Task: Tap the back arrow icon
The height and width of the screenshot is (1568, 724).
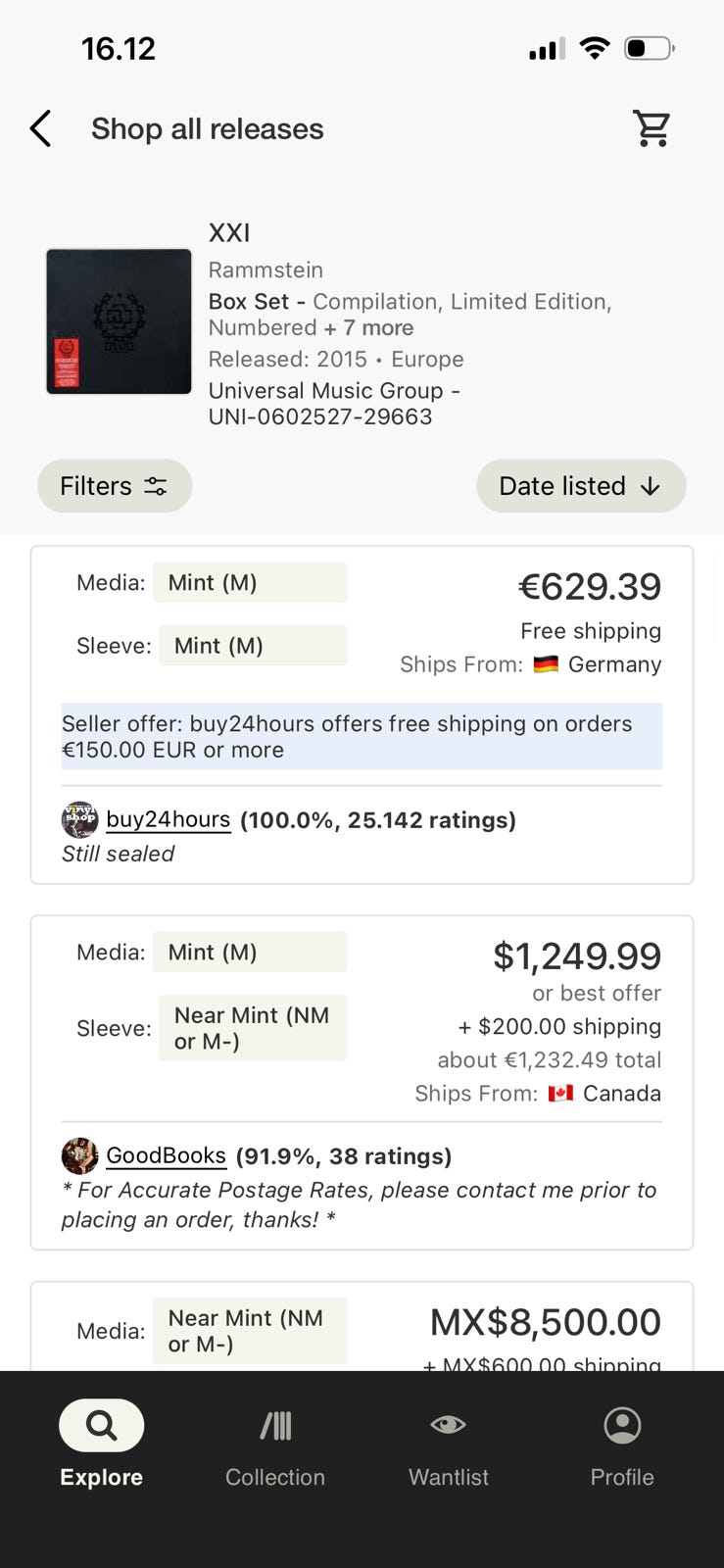Action: pos(40,128)
